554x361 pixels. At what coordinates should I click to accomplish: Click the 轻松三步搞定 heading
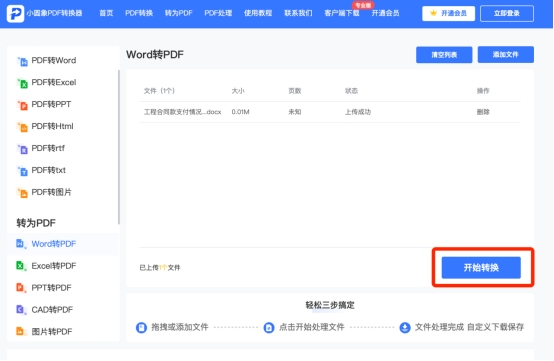[330, 305]
